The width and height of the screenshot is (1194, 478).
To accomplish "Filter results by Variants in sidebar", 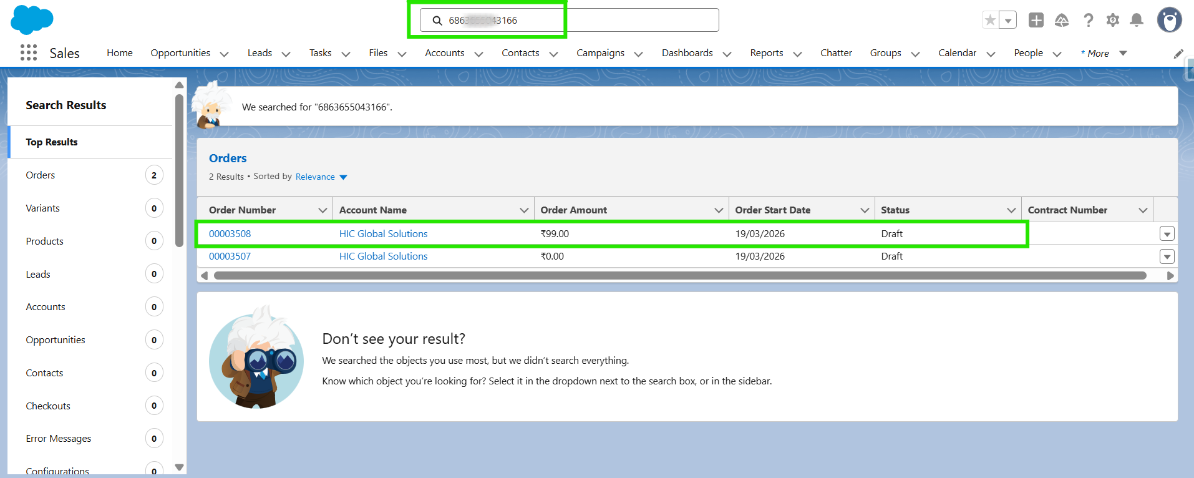I will [x=91, y=208].
